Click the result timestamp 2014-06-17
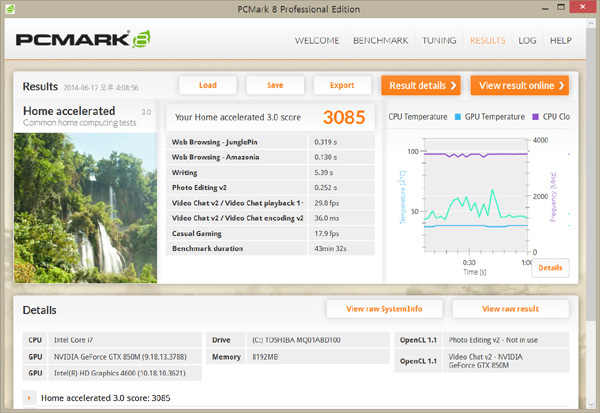Viewport: 600px width, 413px height. coord(101,88)
